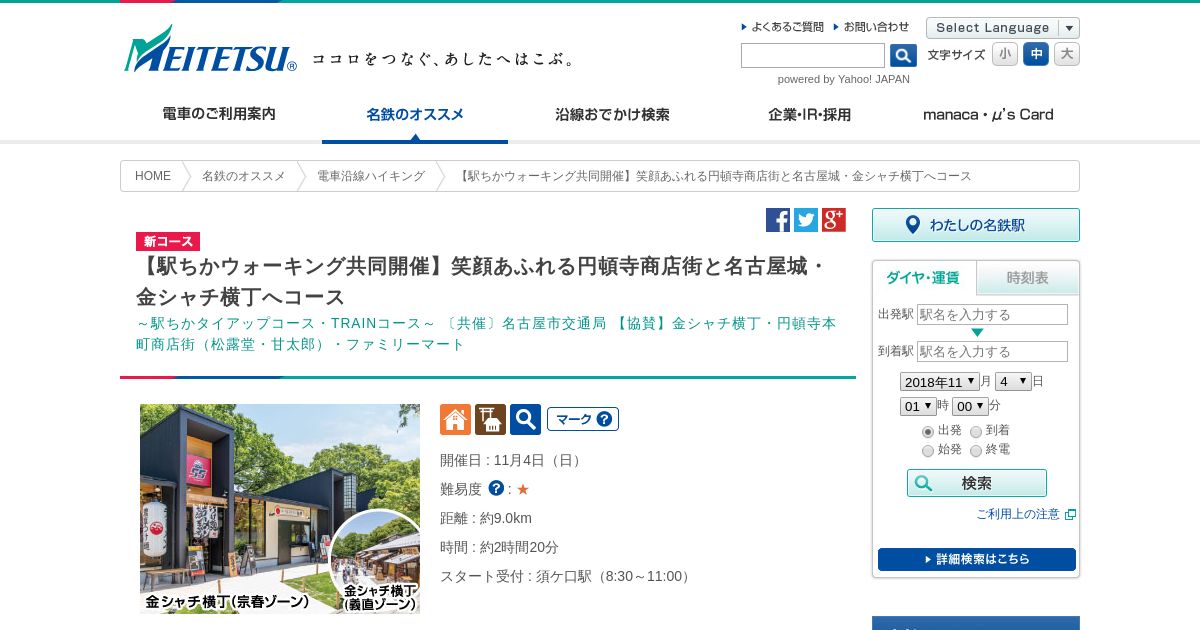Screen dimensions: 1200x630
Task: Open the 難易度 question mark help
Action: click(x=496, y=488)
